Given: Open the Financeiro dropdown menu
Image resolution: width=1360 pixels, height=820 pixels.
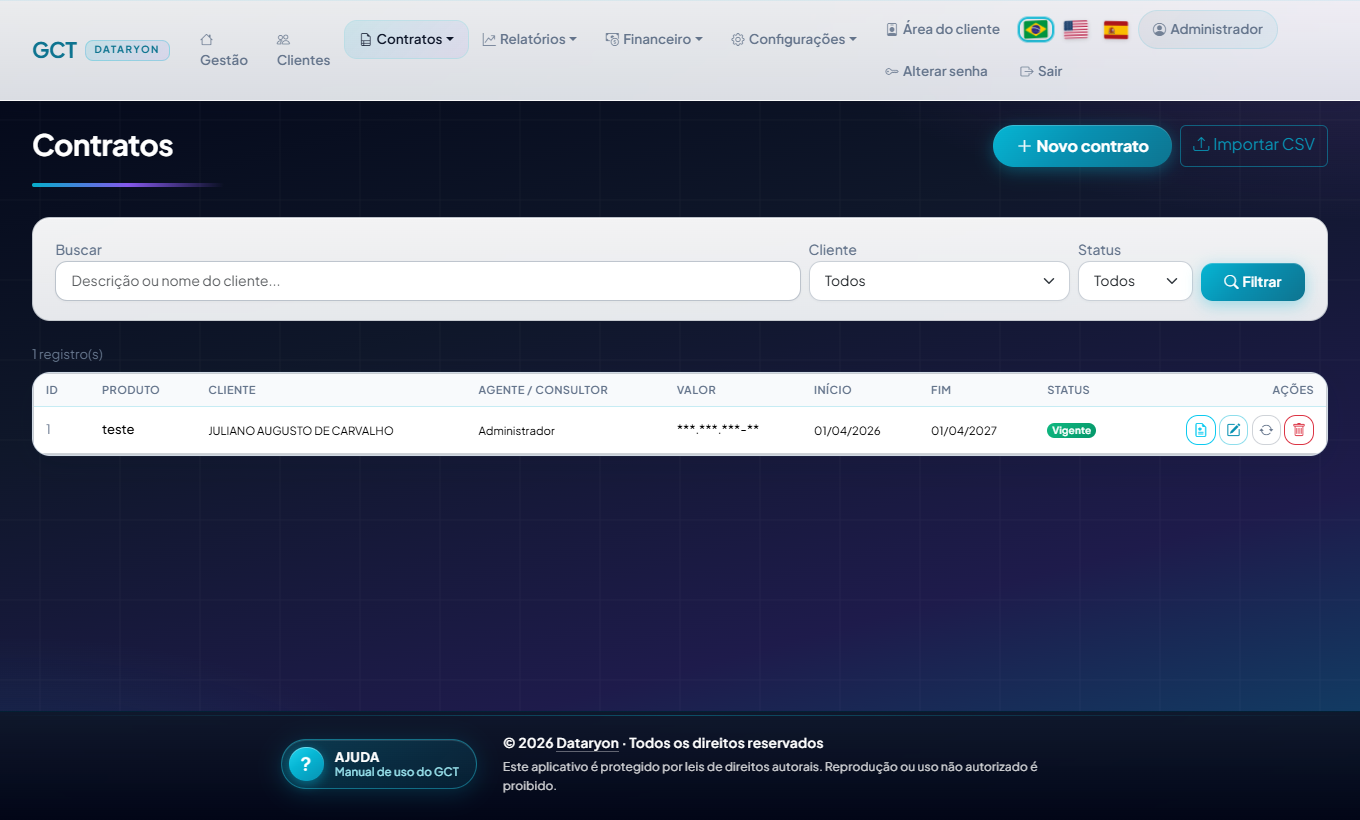Looking at the screenshot, I should (x=654, y=40).
